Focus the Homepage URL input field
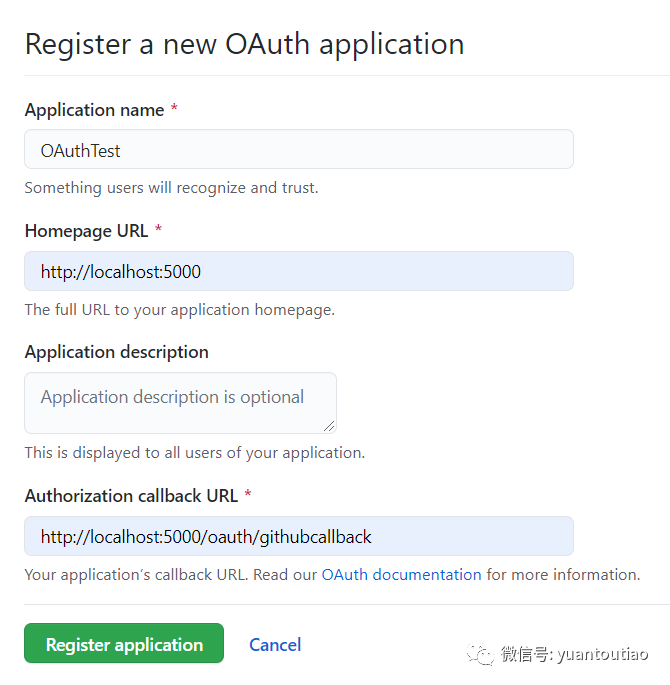Screen dimensions: 670x685 point(299,271)
